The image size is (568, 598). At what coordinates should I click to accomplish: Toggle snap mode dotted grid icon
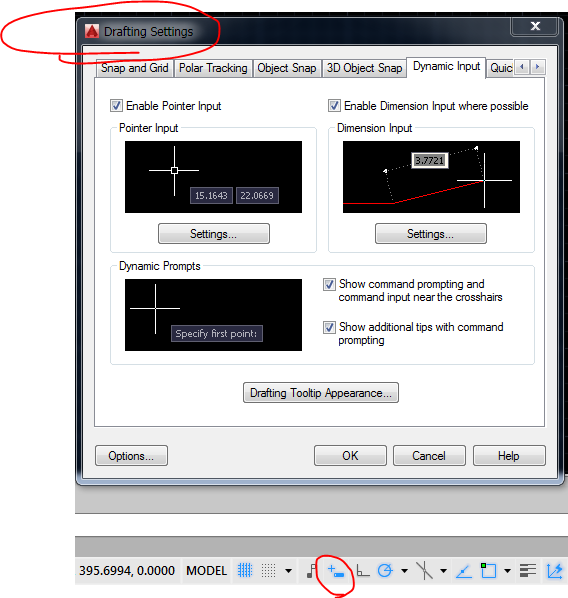click(268, 571)
